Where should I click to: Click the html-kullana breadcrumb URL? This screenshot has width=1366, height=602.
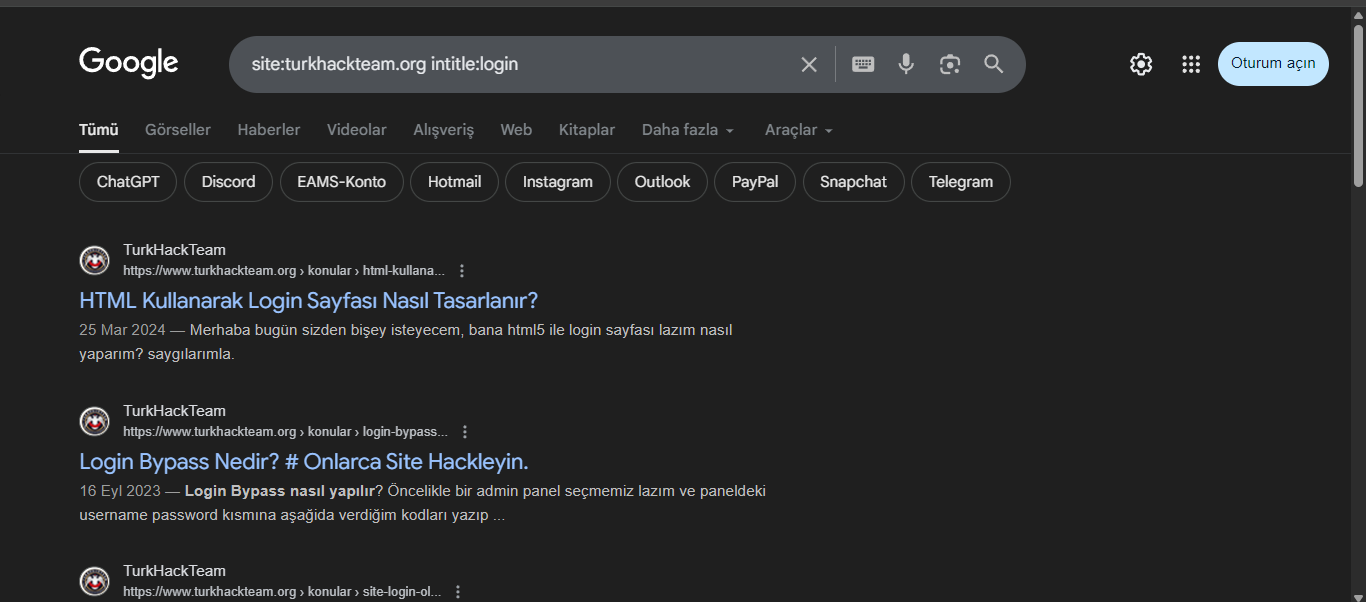point(284,271)
